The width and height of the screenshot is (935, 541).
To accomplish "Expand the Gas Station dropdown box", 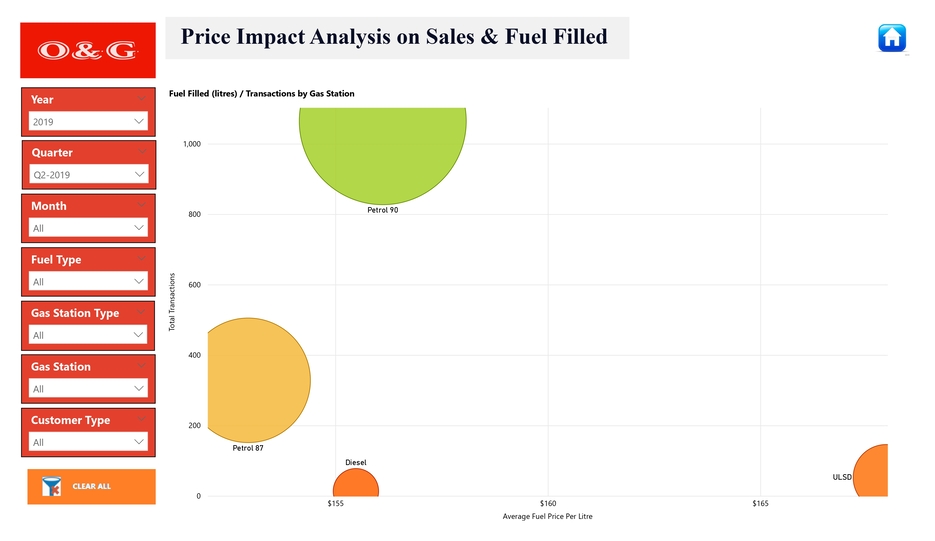I will click(x=88, y=389).
